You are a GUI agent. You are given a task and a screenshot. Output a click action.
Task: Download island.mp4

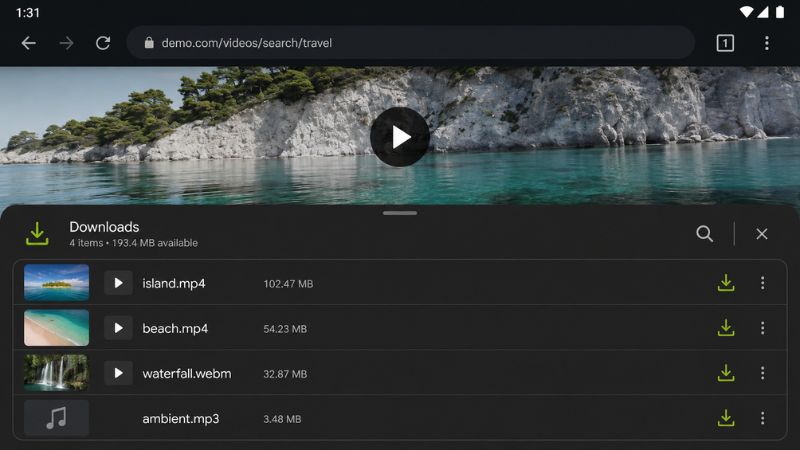pos(726,283)
